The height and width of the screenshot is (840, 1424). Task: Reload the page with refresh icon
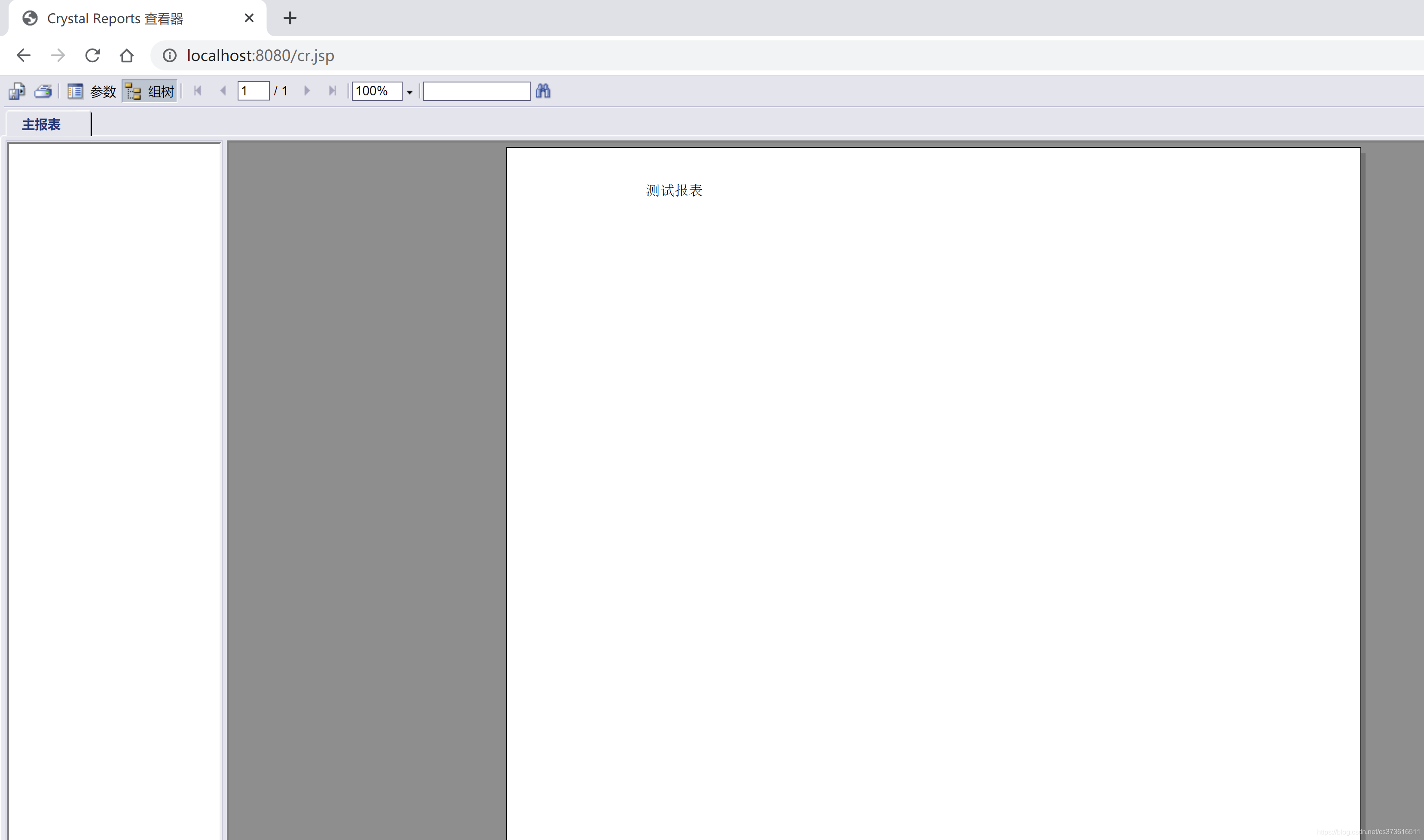click(92, 55)
